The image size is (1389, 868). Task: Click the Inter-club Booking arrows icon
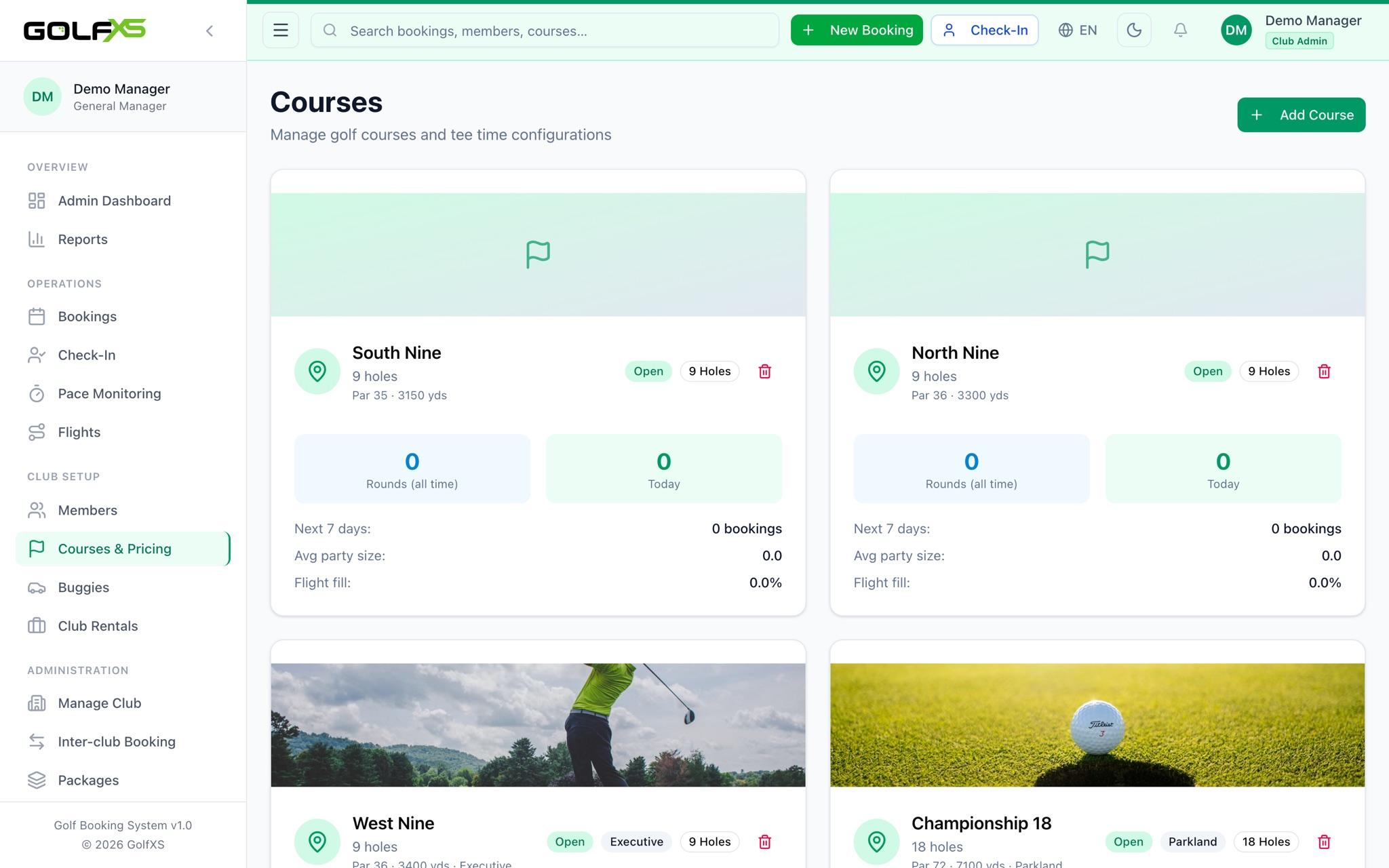click(37, 742)
